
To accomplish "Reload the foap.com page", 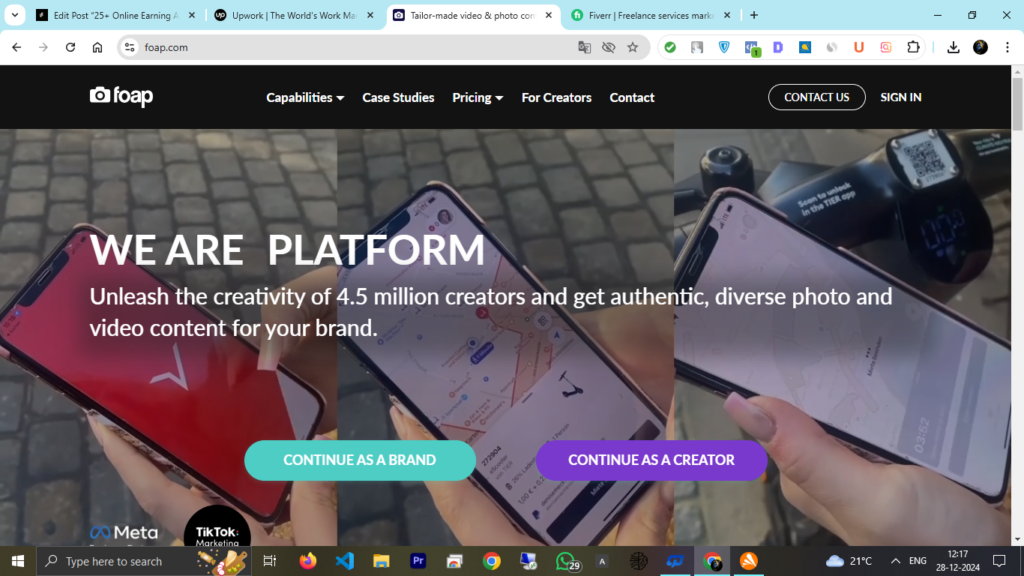I will (70, 47).
